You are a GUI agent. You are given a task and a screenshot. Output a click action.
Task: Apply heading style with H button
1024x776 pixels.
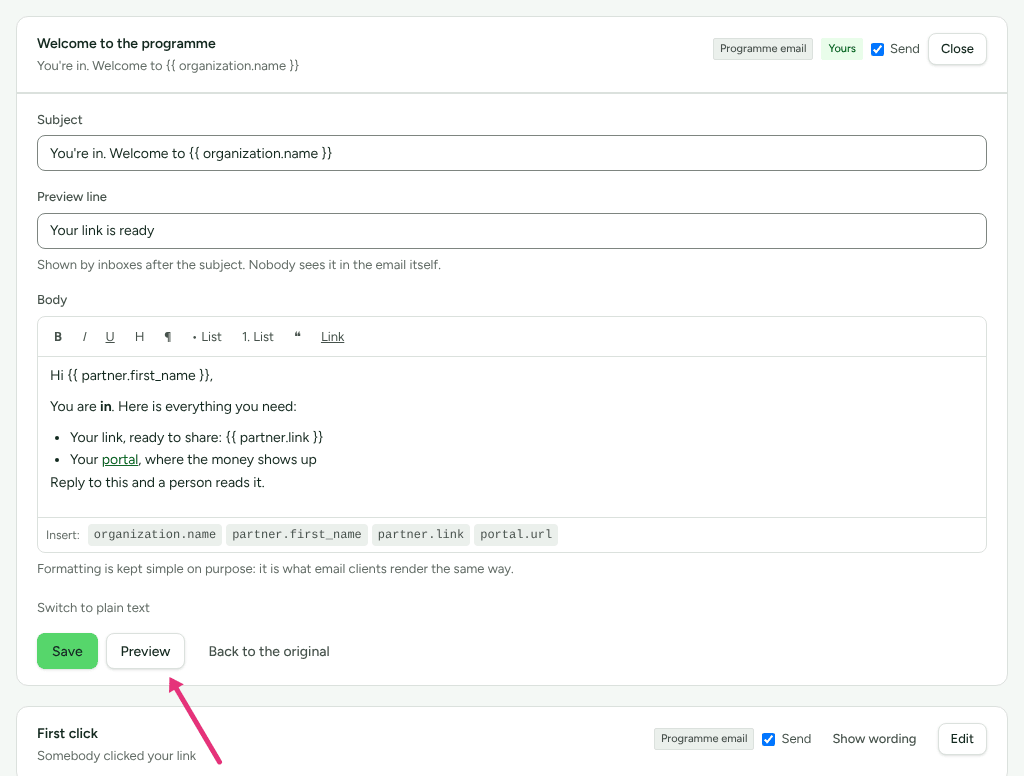click(x=139, y=337)
